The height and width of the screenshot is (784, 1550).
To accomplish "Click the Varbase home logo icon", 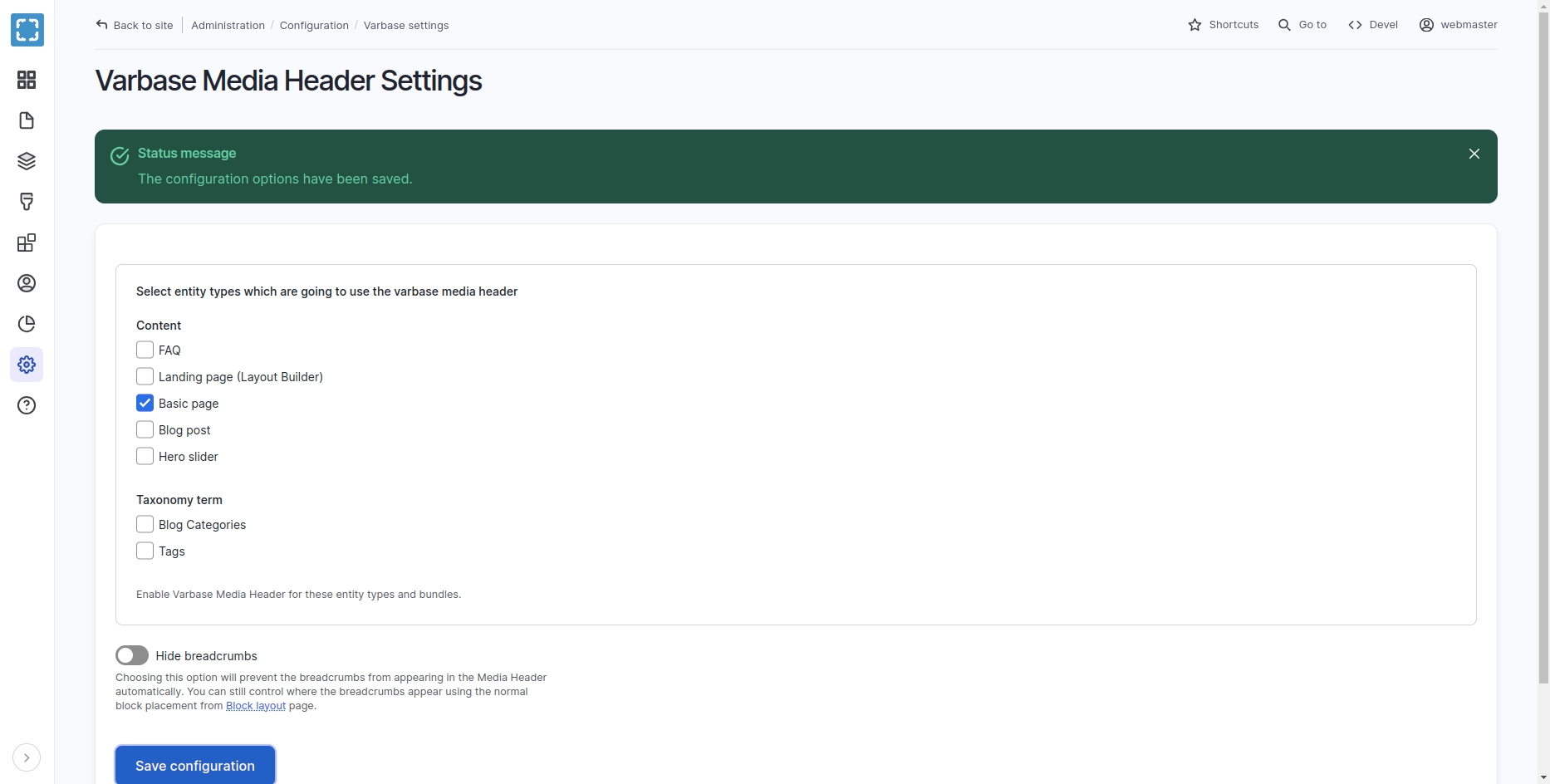I will (27, 30).
